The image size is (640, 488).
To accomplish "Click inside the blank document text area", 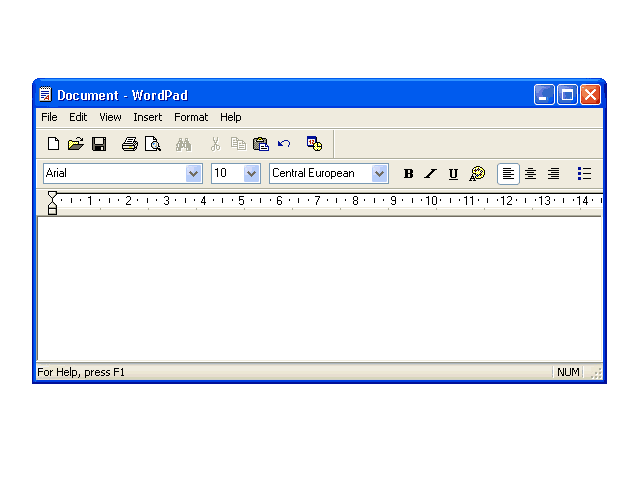I will pos(320,289).
